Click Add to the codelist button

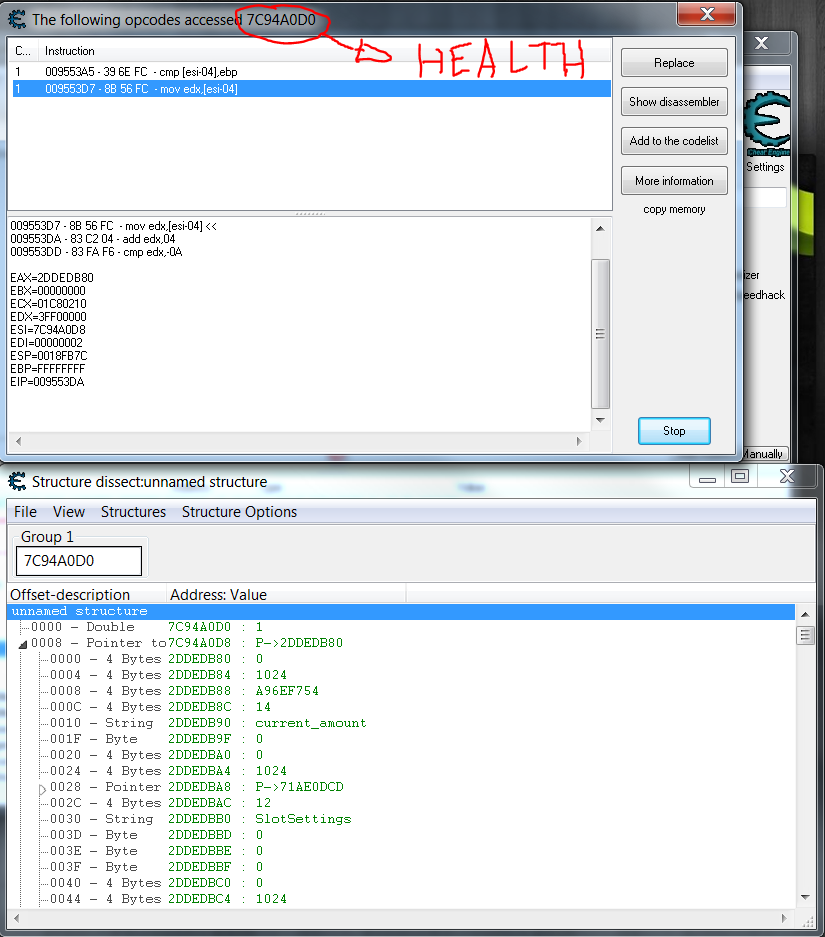673,141
